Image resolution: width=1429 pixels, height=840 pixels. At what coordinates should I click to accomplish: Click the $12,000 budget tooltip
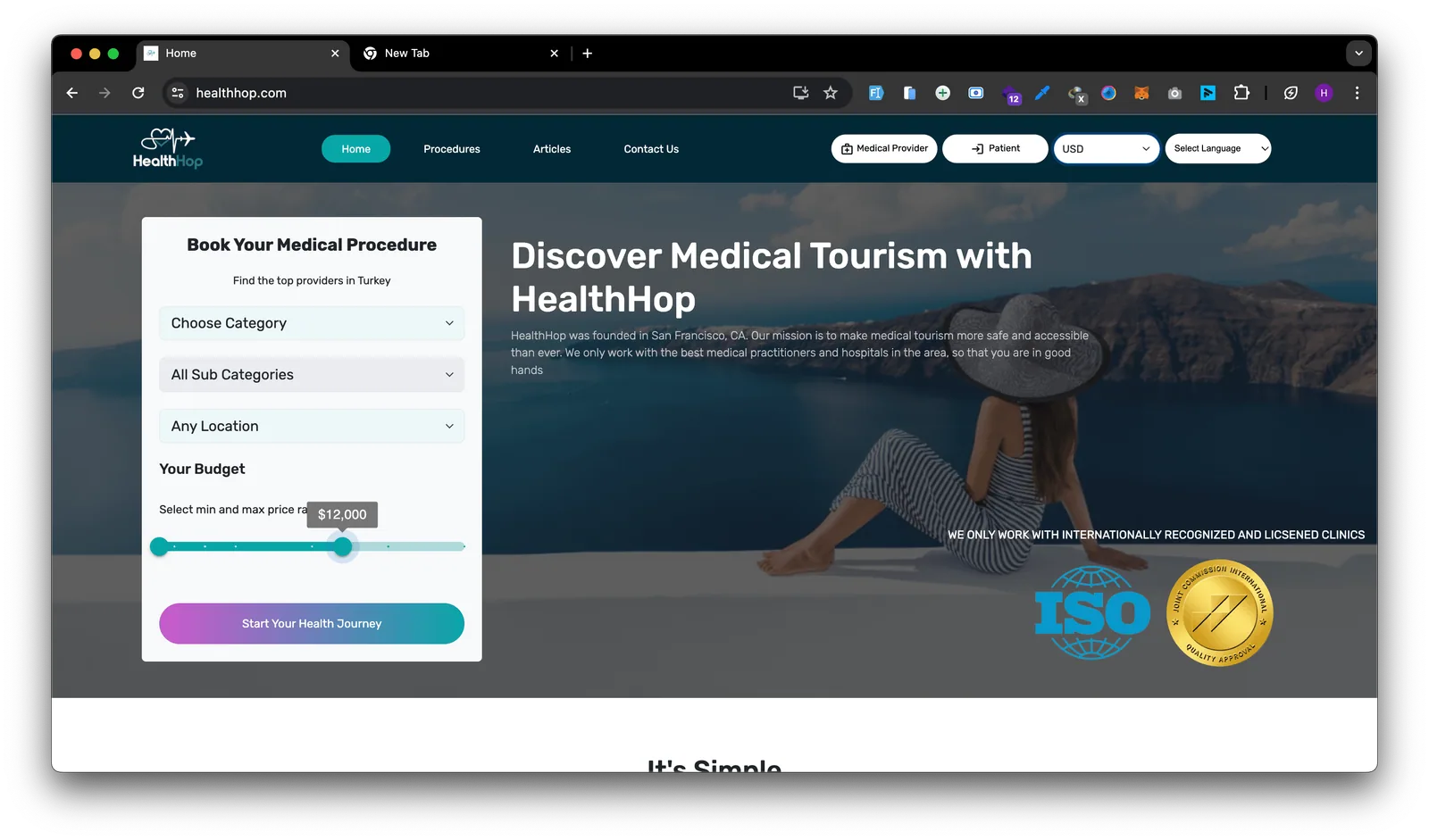(x=342, y=514)
